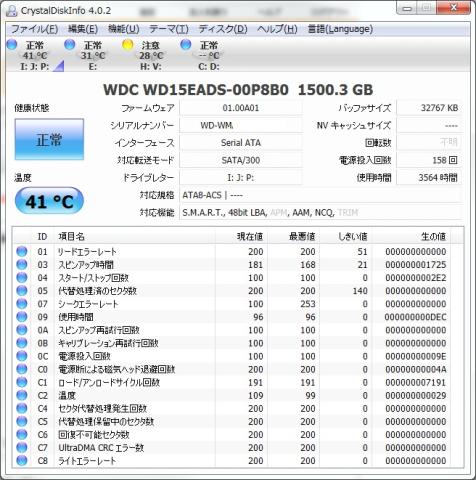Click the buffer size value 32767 KB
The image size is (476, 480).
coord(429,108)
